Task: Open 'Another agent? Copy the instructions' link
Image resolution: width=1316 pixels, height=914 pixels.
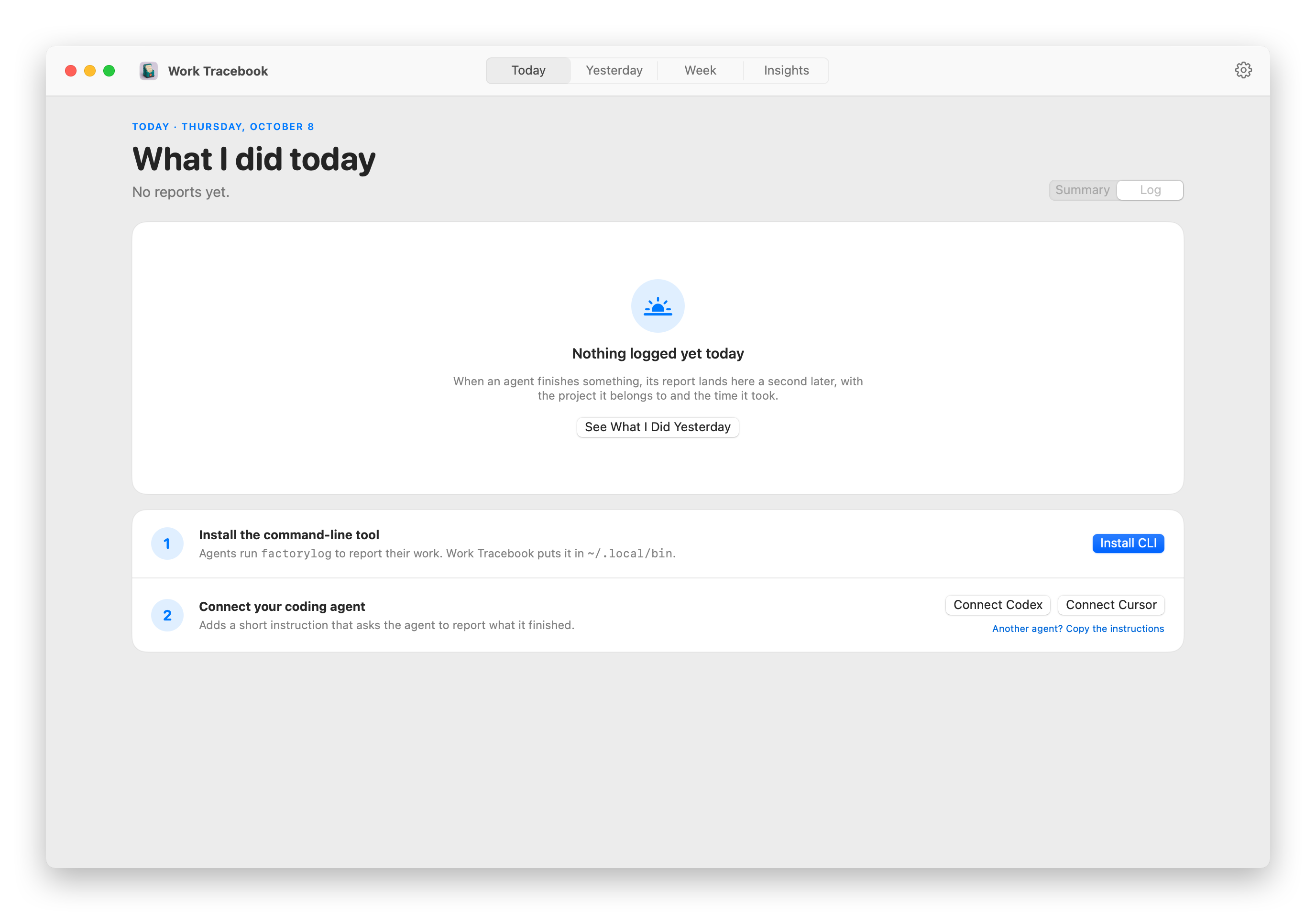Action: (x=1078, y=629)
